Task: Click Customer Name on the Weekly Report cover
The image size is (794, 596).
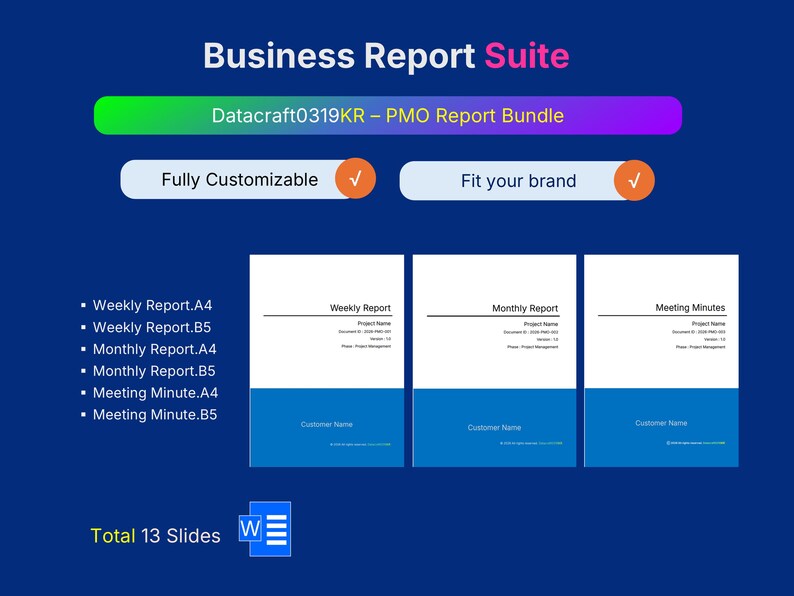Action: (x=327, y=424)
